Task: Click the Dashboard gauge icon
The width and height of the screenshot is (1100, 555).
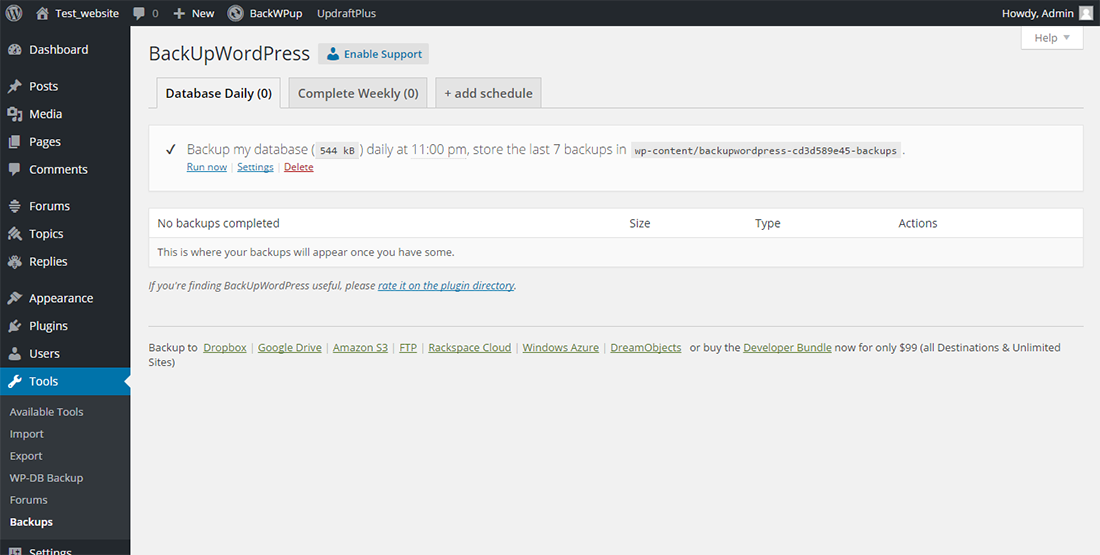Action: pos(14,50)
